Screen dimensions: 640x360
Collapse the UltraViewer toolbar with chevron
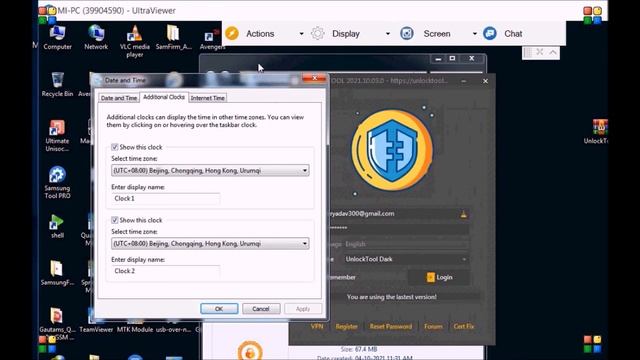point(553,52)
